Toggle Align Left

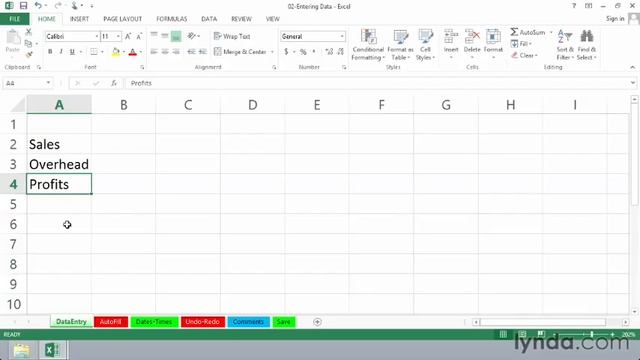coord(154,51)
